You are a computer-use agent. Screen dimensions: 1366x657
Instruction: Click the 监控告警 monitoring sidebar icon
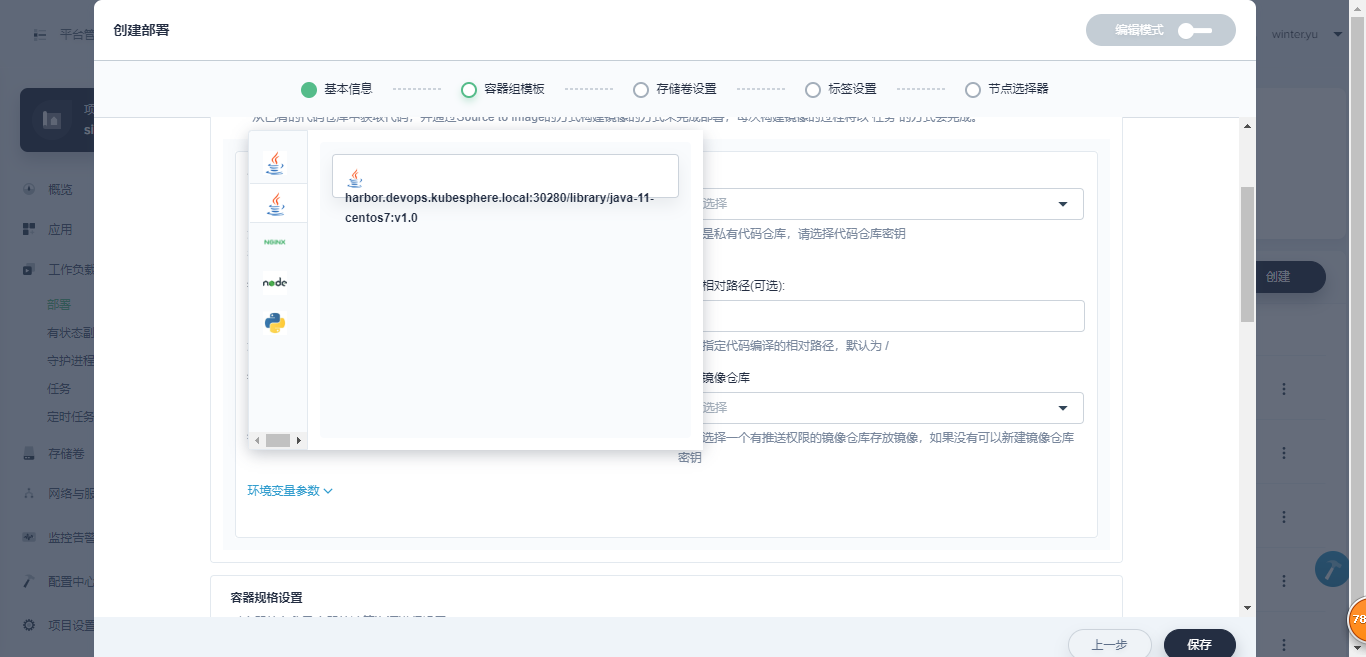[x=29, y=537]
